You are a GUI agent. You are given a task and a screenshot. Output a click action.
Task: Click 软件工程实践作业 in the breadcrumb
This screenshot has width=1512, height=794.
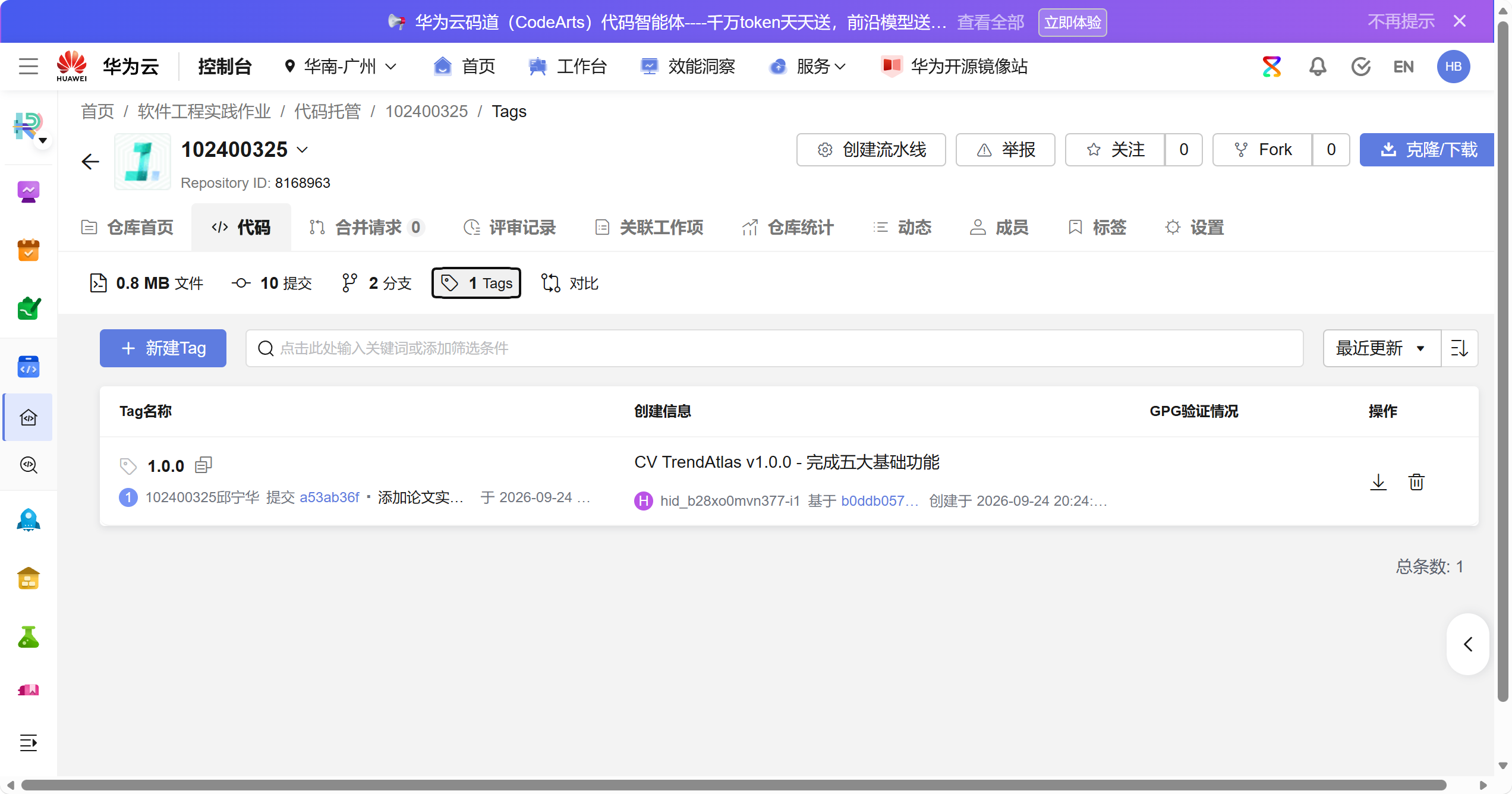tap(204, 112)
